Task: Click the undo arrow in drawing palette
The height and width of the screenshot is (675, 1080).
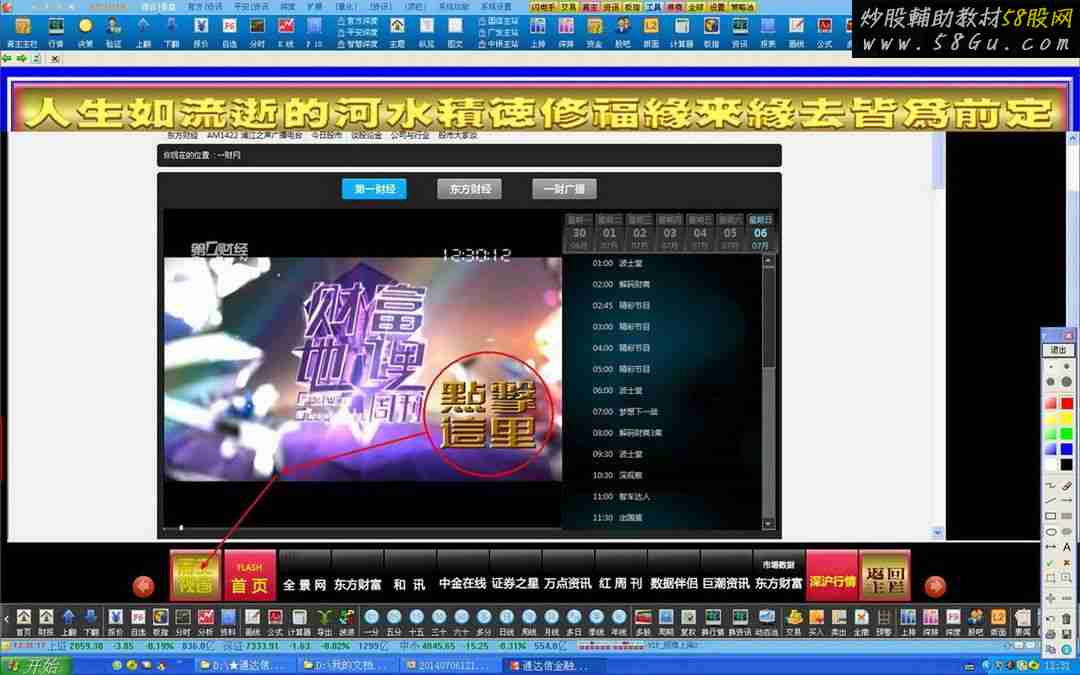Action: [1051, 618]
